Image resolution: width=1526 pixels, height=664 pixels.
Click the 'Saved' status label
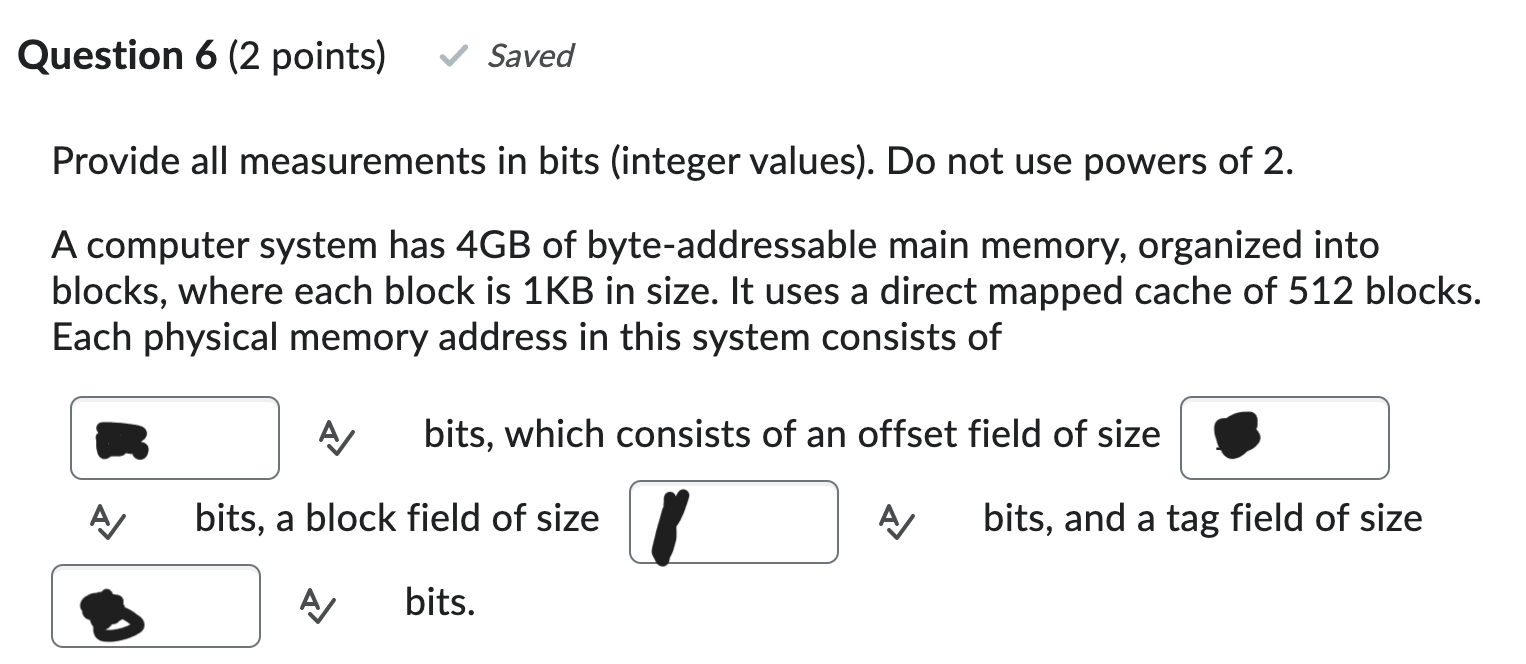(529, 57)
